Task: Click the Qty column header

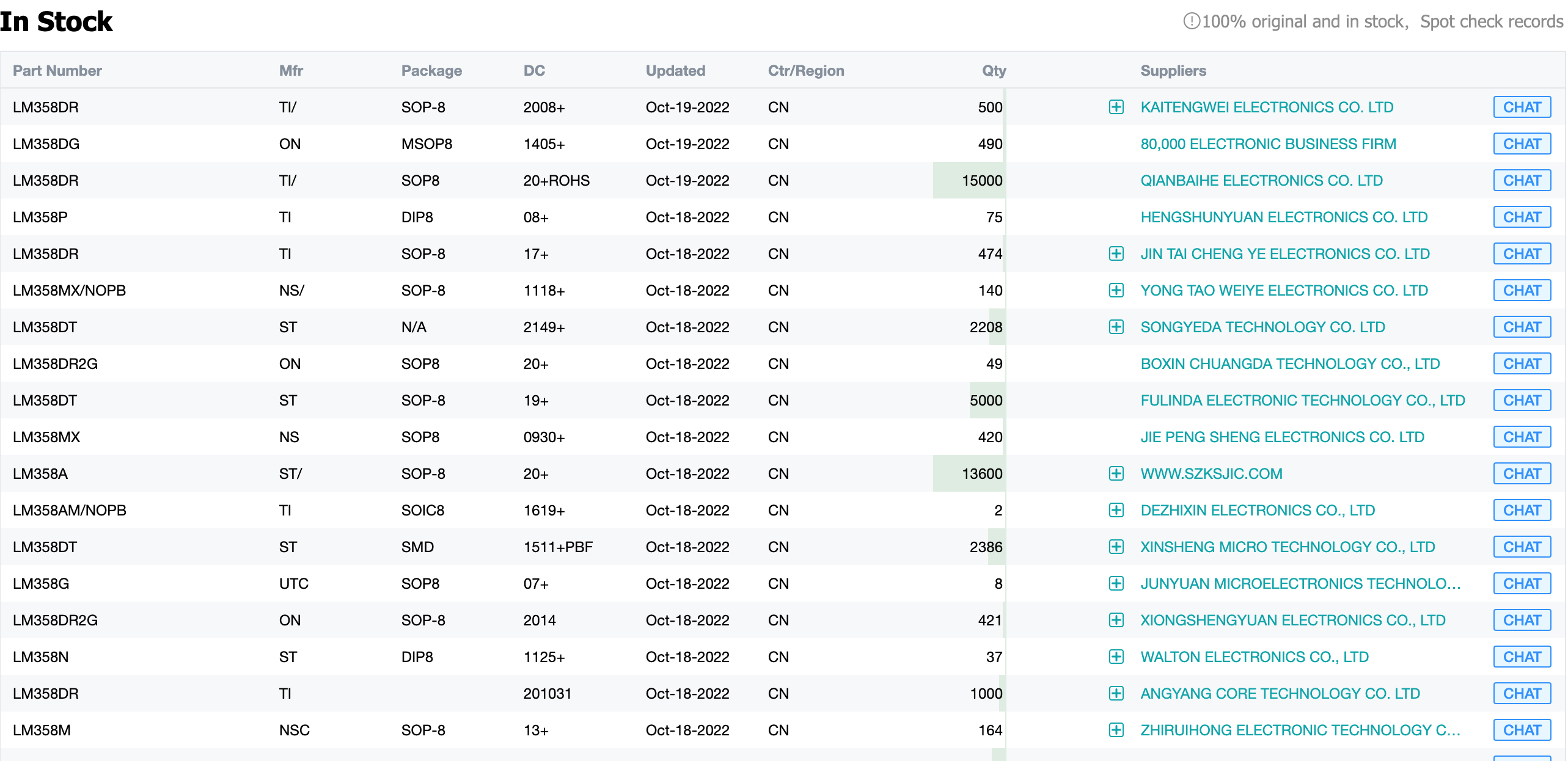Action: tap(994, 70)
